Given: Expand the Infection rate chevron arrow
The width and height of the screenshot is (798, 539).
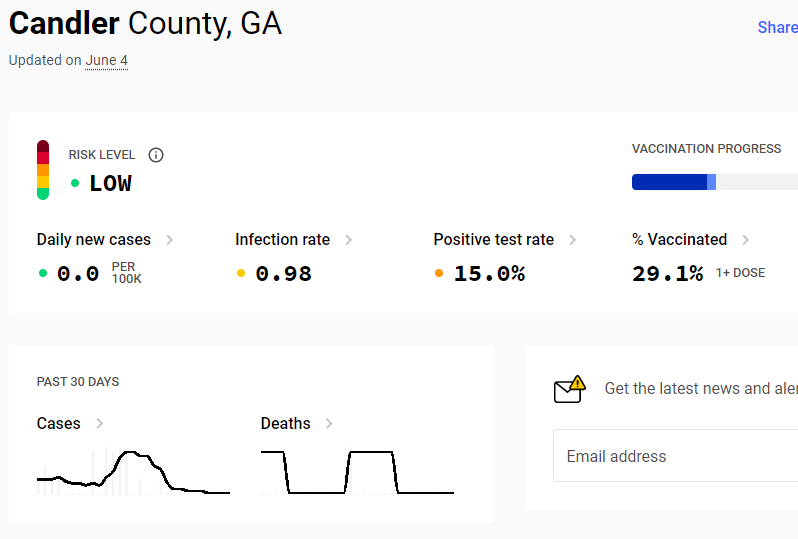Looking at the screenshot, I should coord(349,240).
